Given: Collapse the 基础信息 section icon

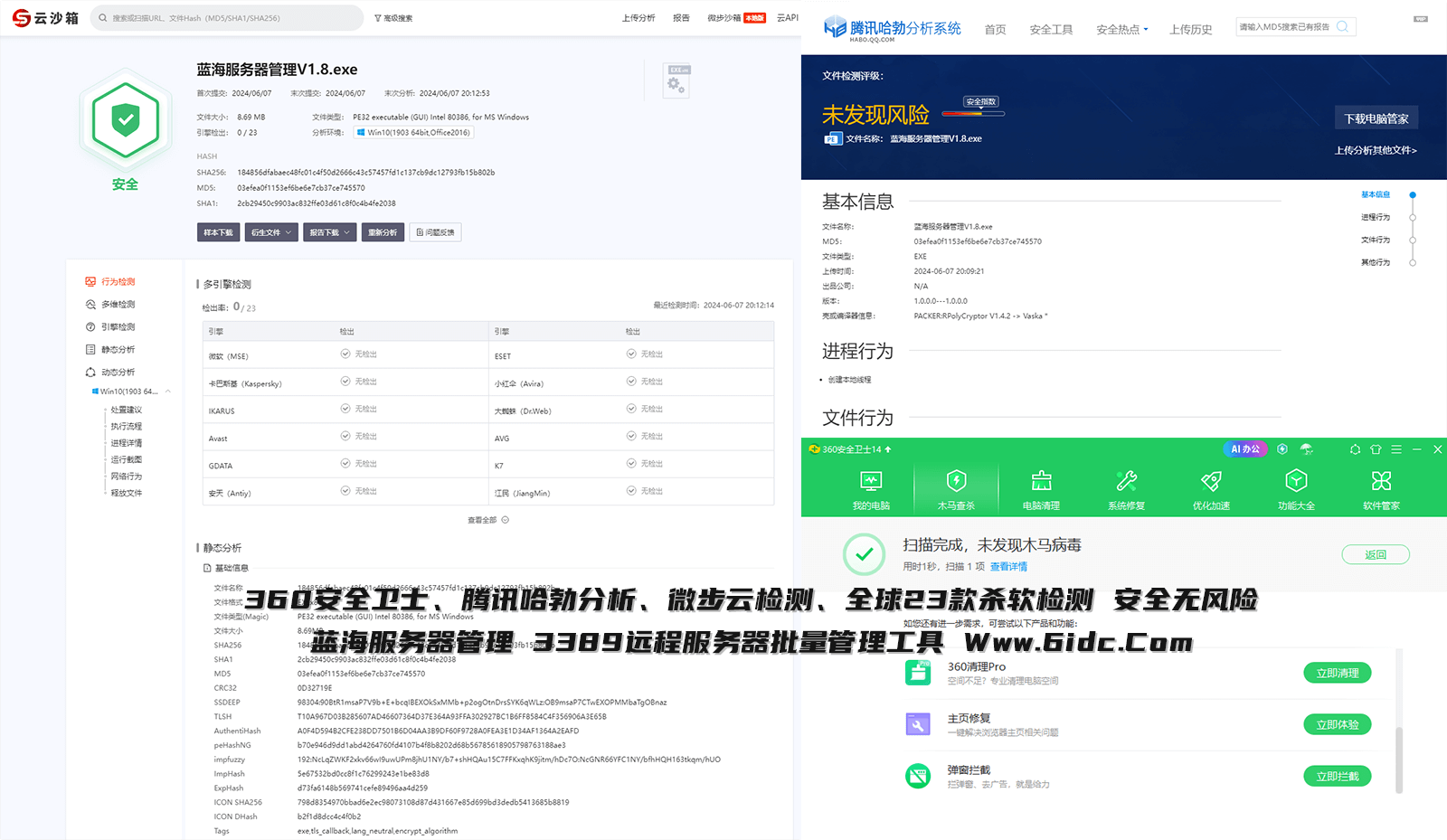Looking at the screenshot, I should 207,568.
